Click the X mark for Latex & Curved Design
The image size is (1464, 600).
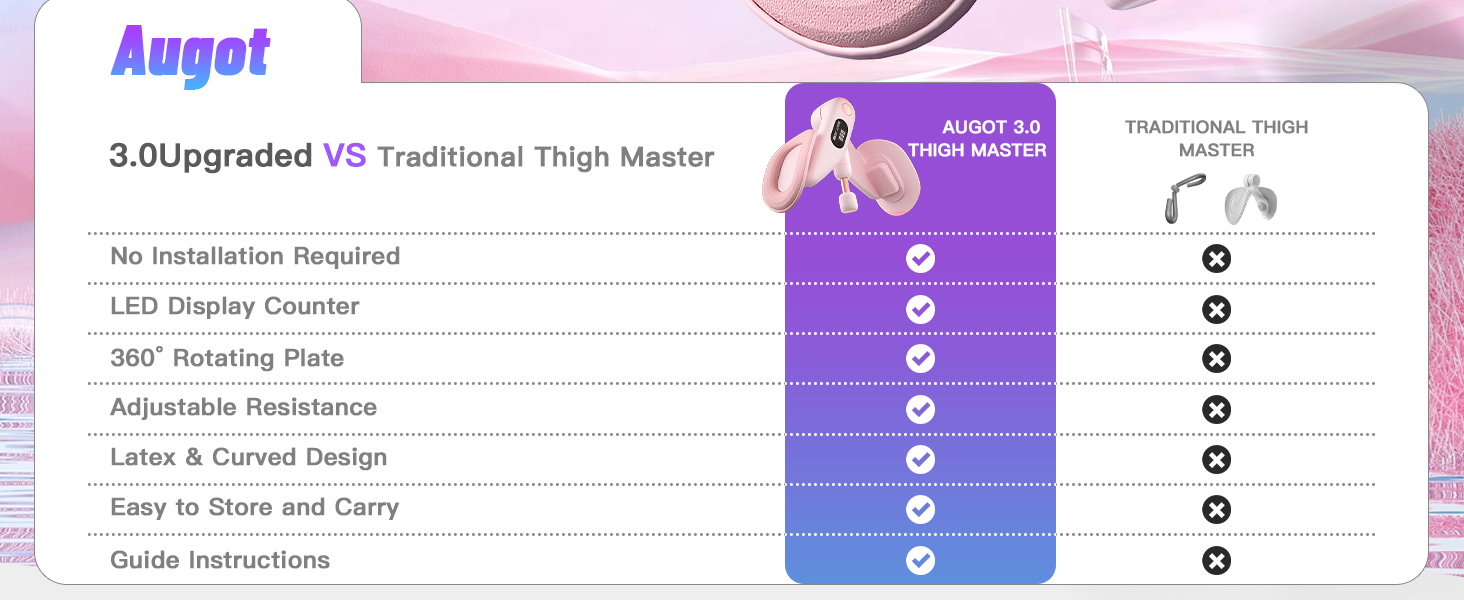tap(1216, 459)
